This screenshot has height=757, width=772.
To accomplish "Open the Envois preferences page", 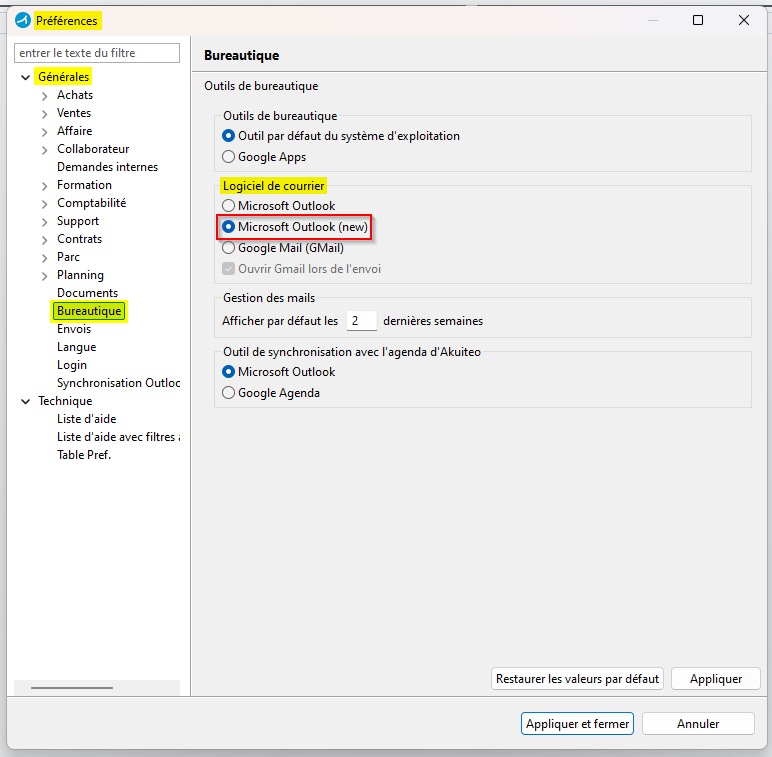I will tap(74, 329).
